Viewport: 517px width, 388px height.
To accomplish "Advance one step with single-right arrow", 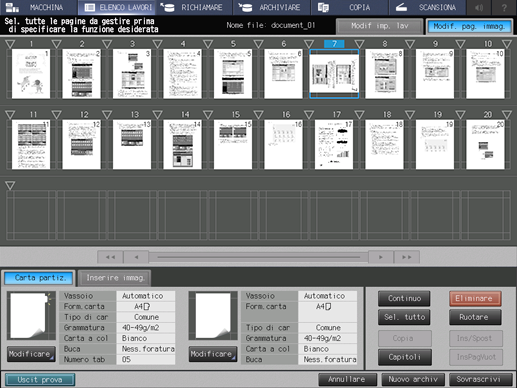I will click(381, 257).
